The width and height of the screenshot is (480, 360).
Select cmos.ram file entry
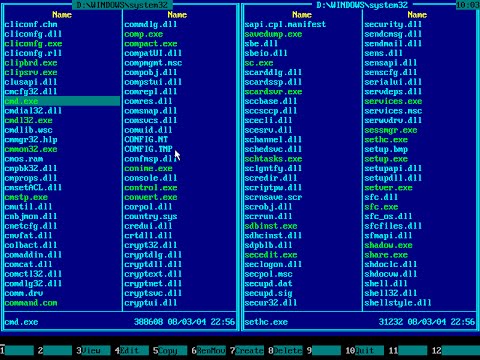pos(24,159)
